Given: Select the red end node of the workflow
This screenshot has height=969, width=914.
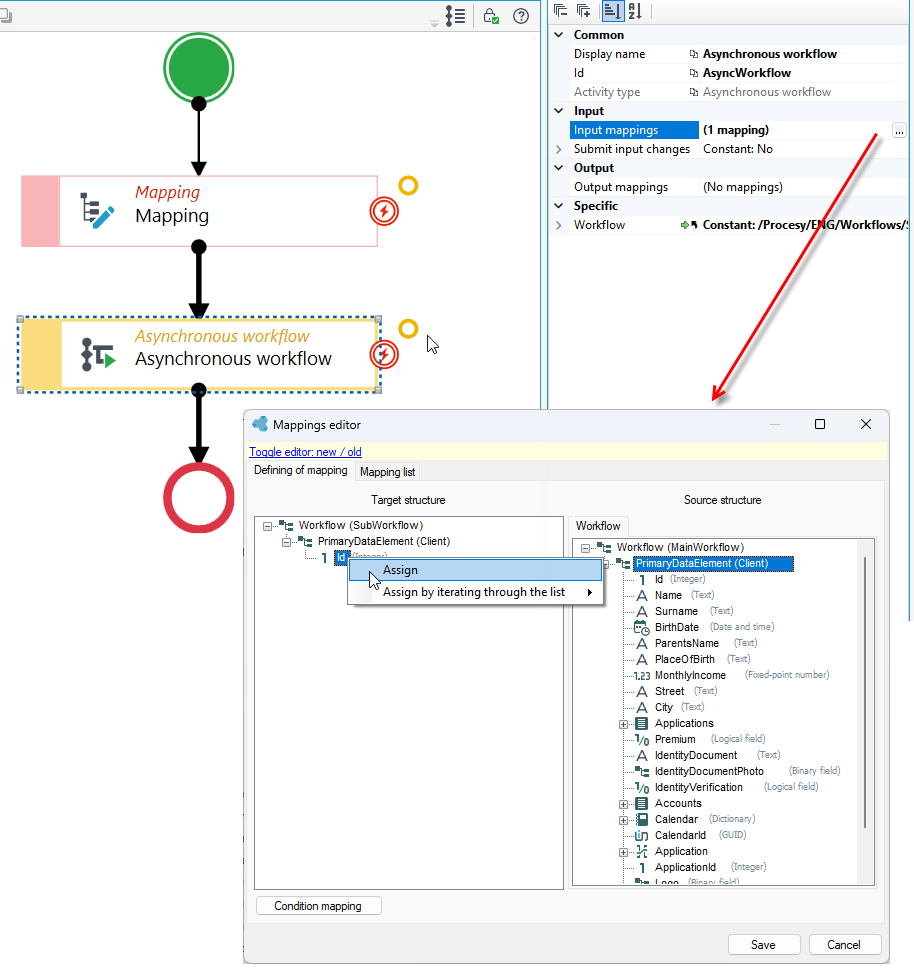Looking at the screenshot, I should (x=198, y=497).
